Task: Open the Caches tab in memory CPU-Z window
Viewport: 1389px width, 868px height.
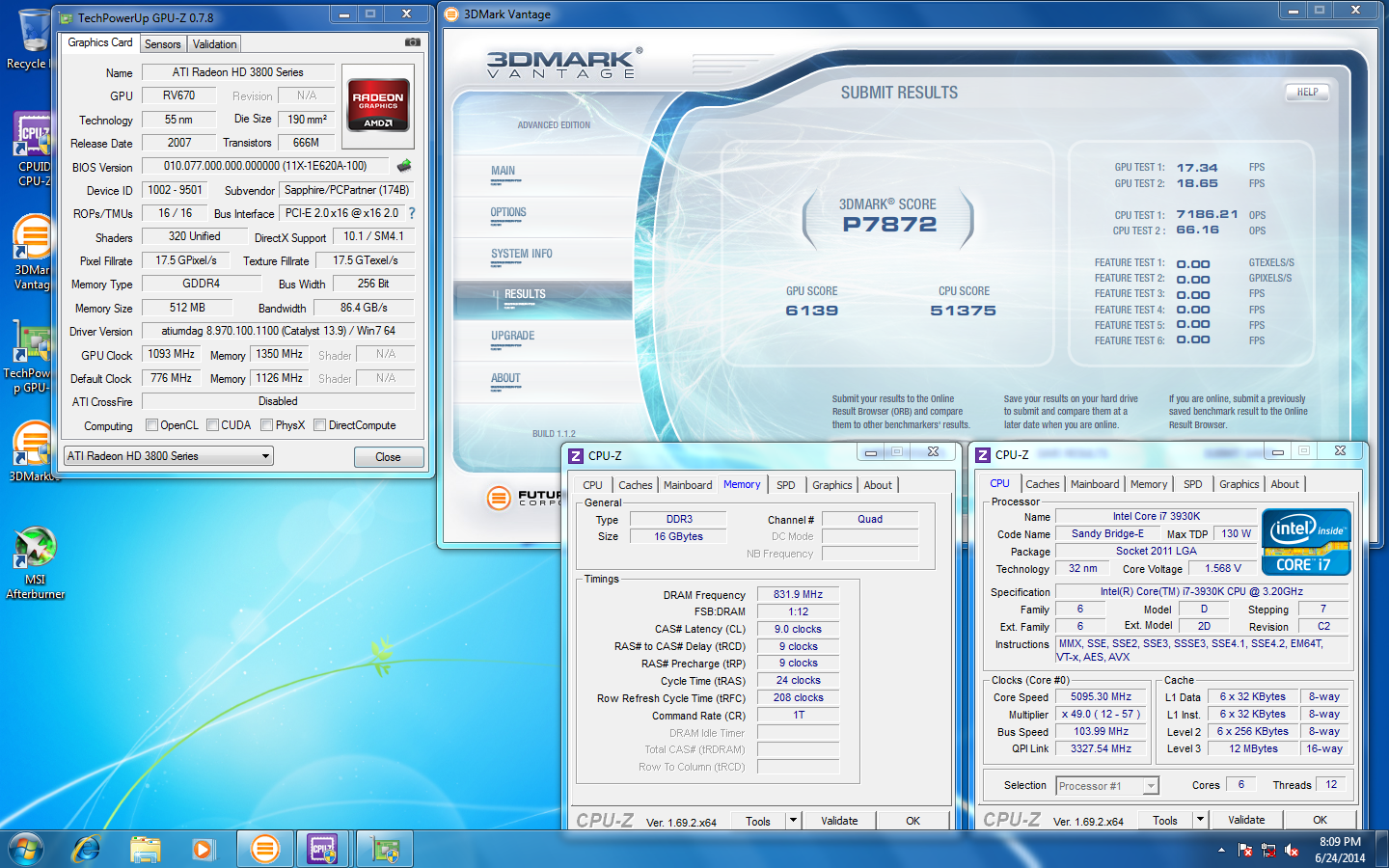Action: coord(635,485)
